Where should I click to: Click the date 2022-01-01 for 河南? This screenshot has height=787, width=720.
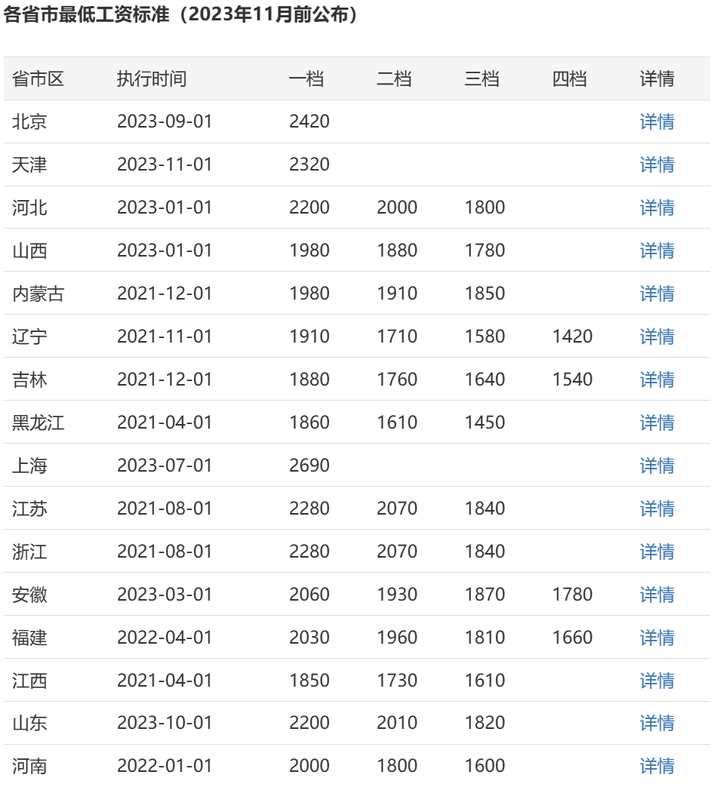click(x=165, y=766)
